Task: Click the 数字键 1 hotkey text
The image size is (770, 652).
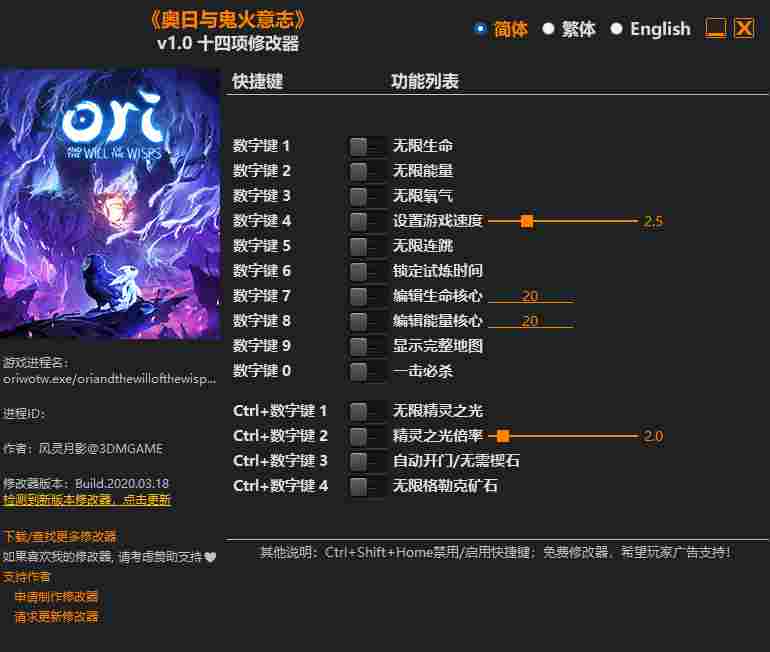Action: (x=261, y=146)
